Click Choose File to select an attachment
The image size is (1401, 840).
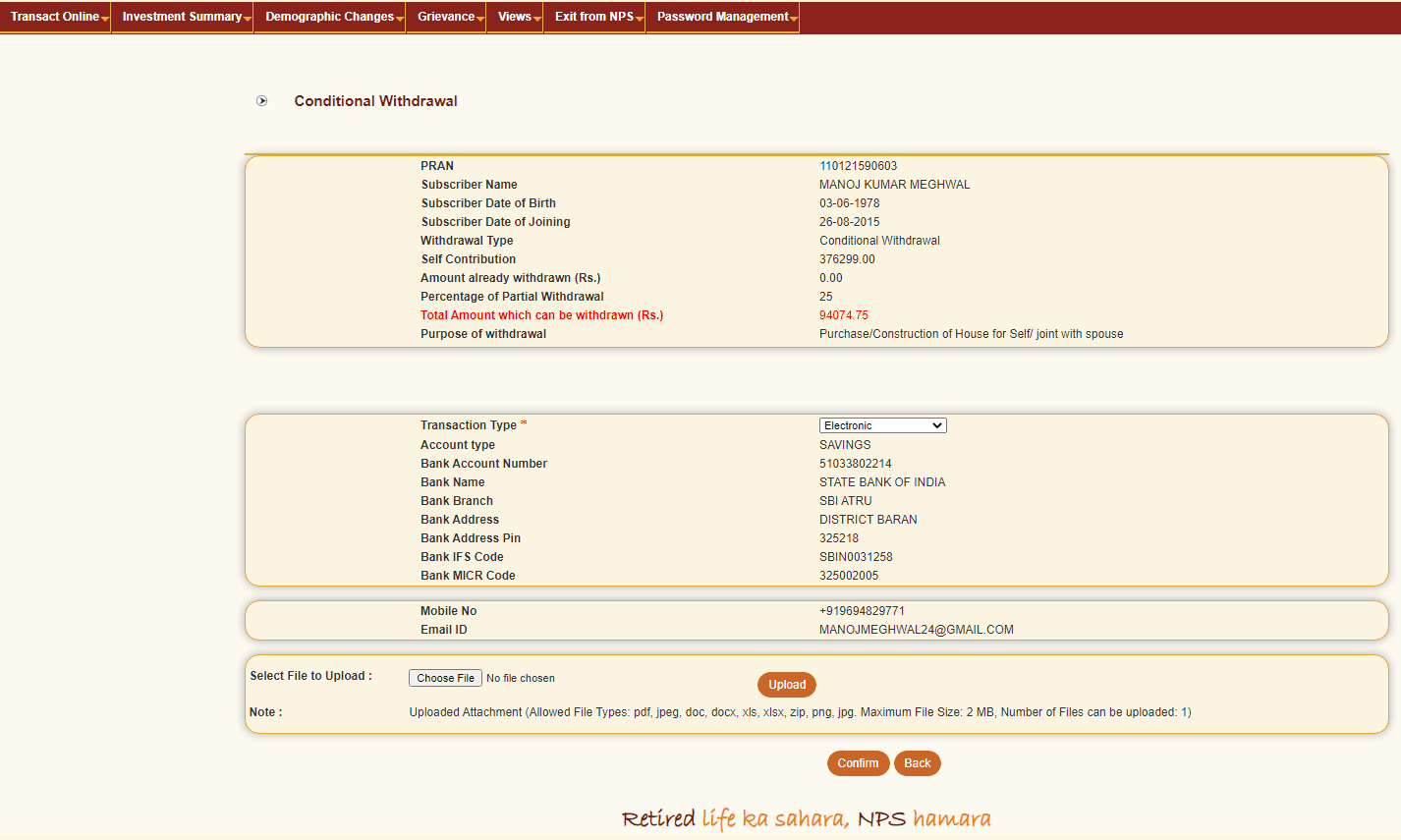(x=444, y=677)
